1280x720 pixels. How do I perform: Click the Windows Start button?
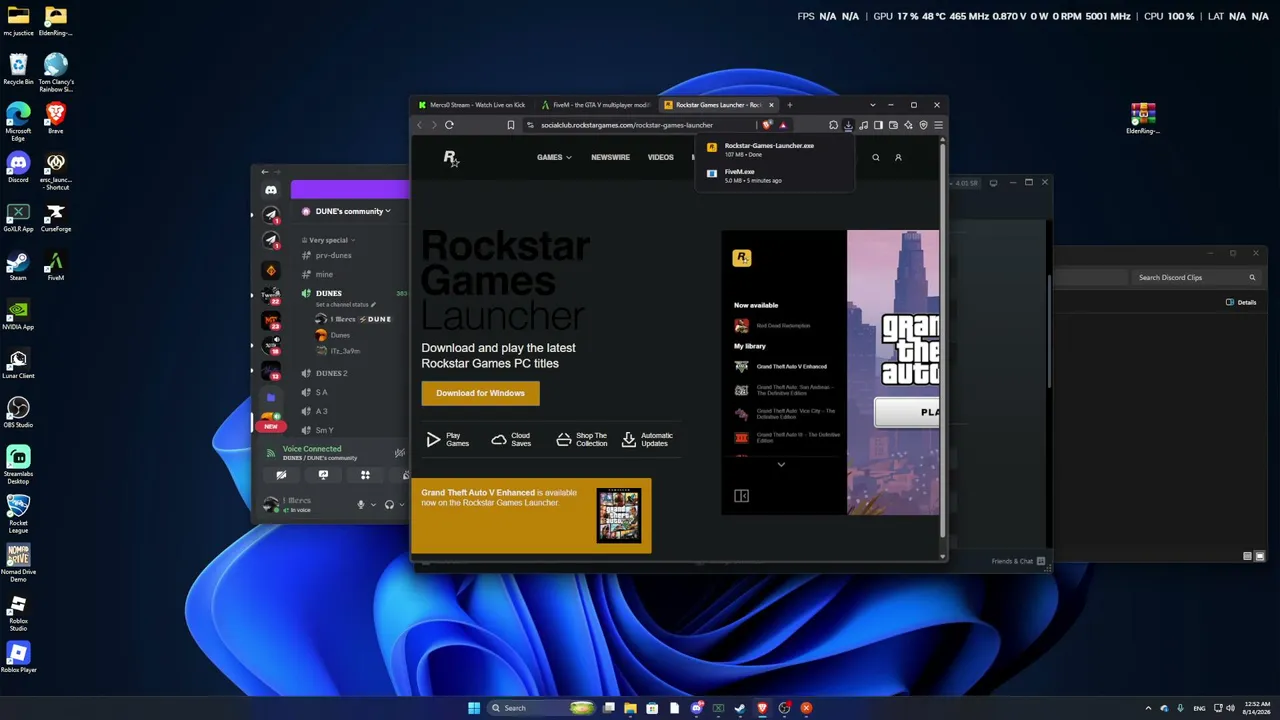pos(474,708)
